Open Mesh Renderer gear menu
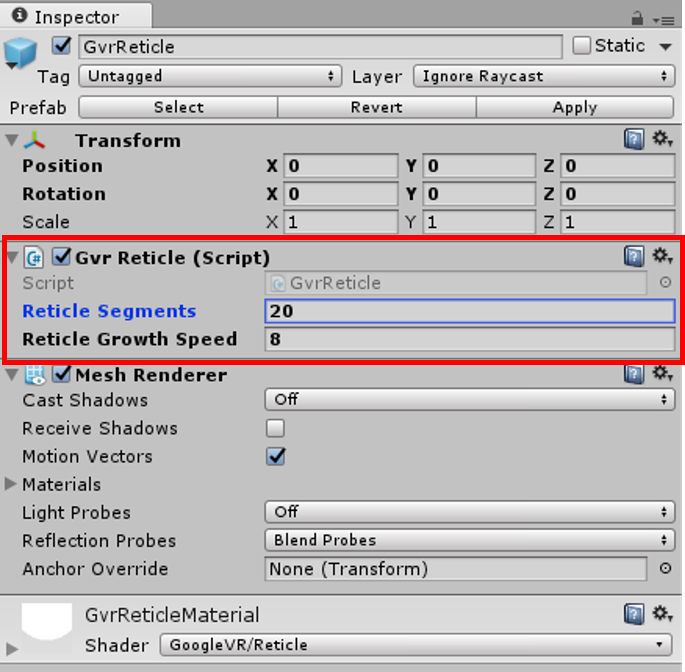The height and width of the screenshot is (672, 685). (663, 374)
